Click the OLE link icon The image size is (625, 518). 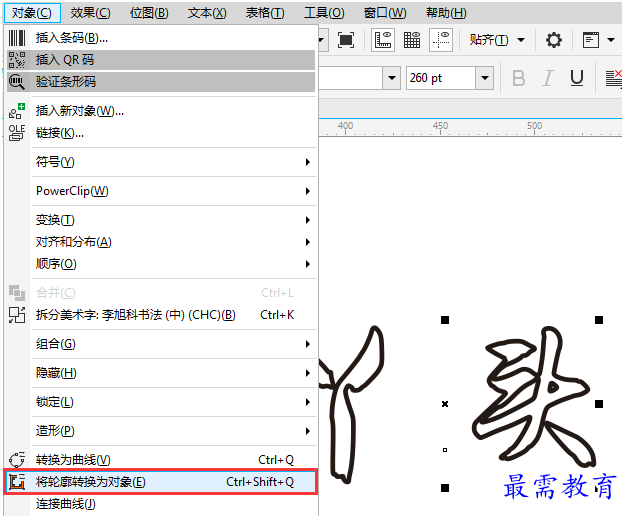(x=17, y=133)
